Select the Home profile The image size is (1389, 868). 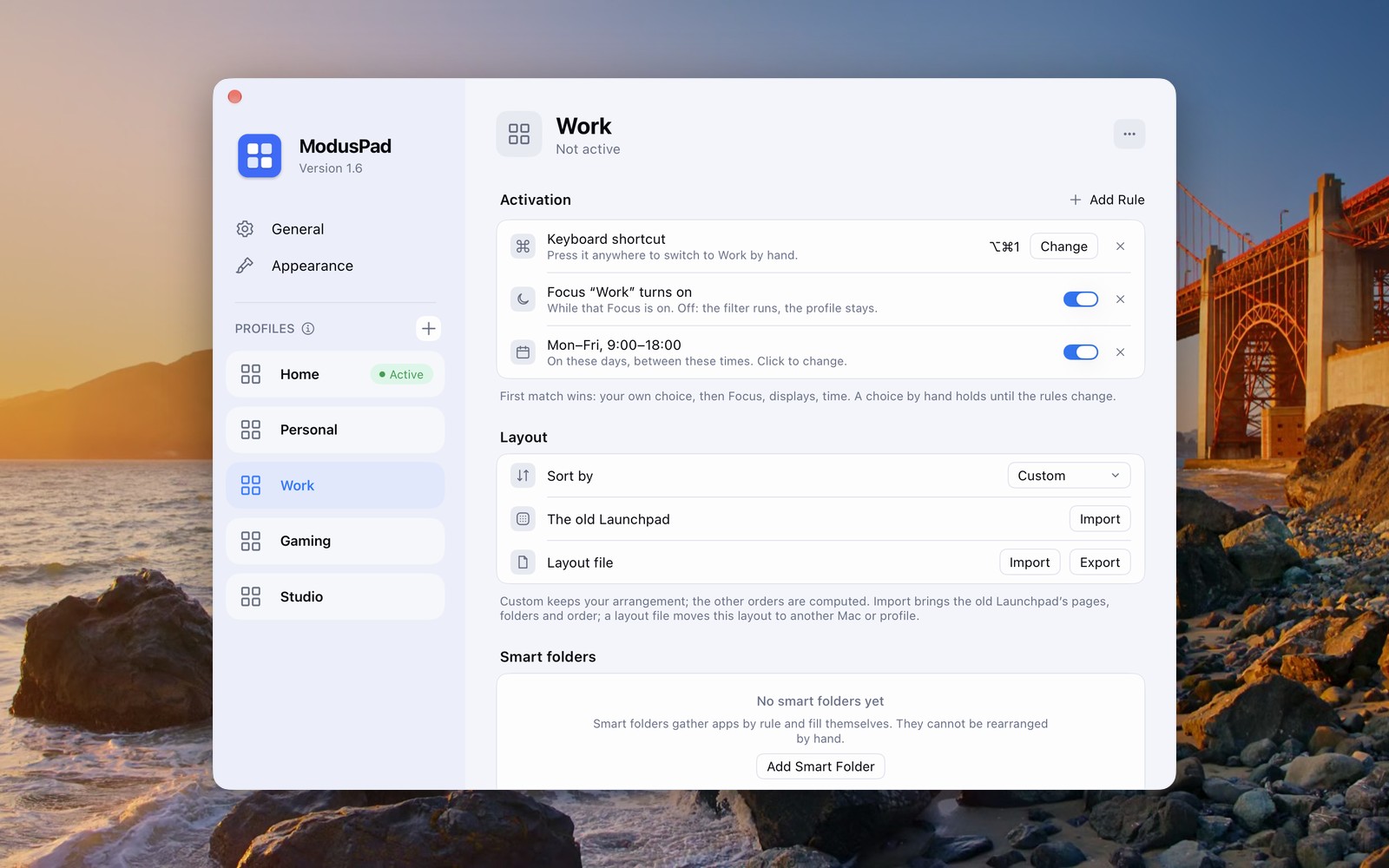335,374
